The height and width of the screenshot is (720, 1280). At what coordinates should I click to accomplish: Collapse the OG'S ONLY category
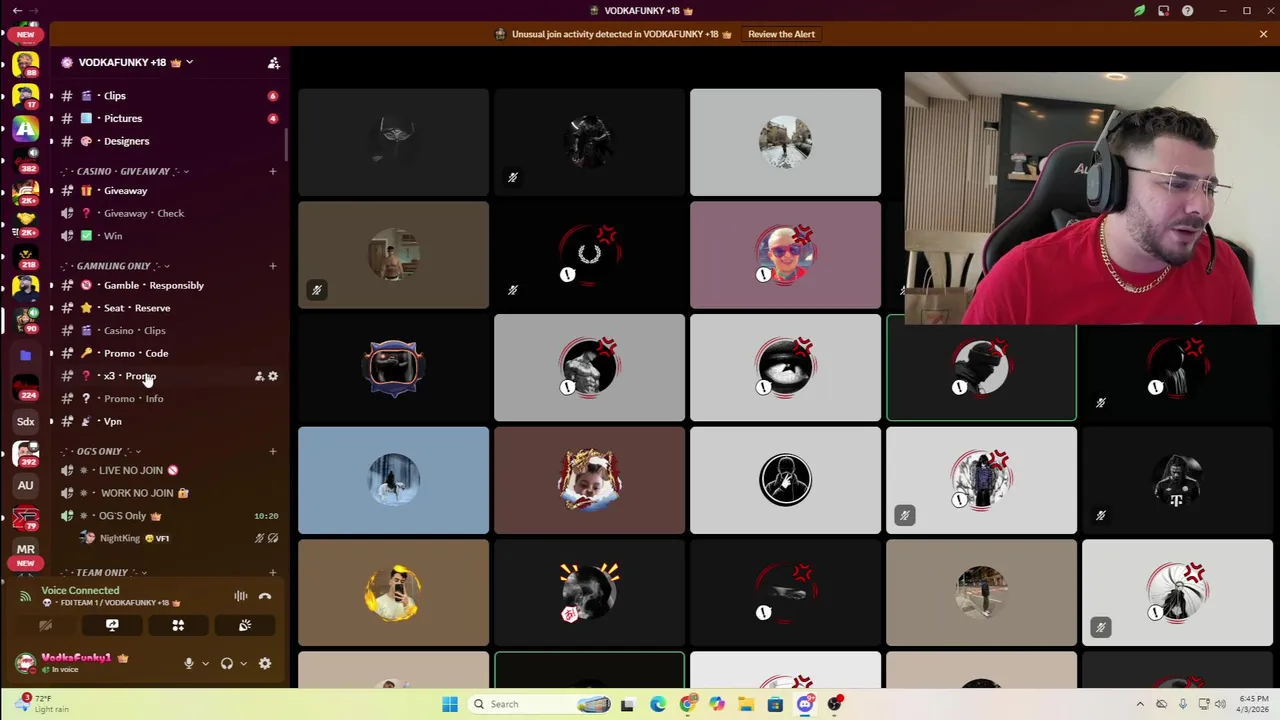coord(101,451)
